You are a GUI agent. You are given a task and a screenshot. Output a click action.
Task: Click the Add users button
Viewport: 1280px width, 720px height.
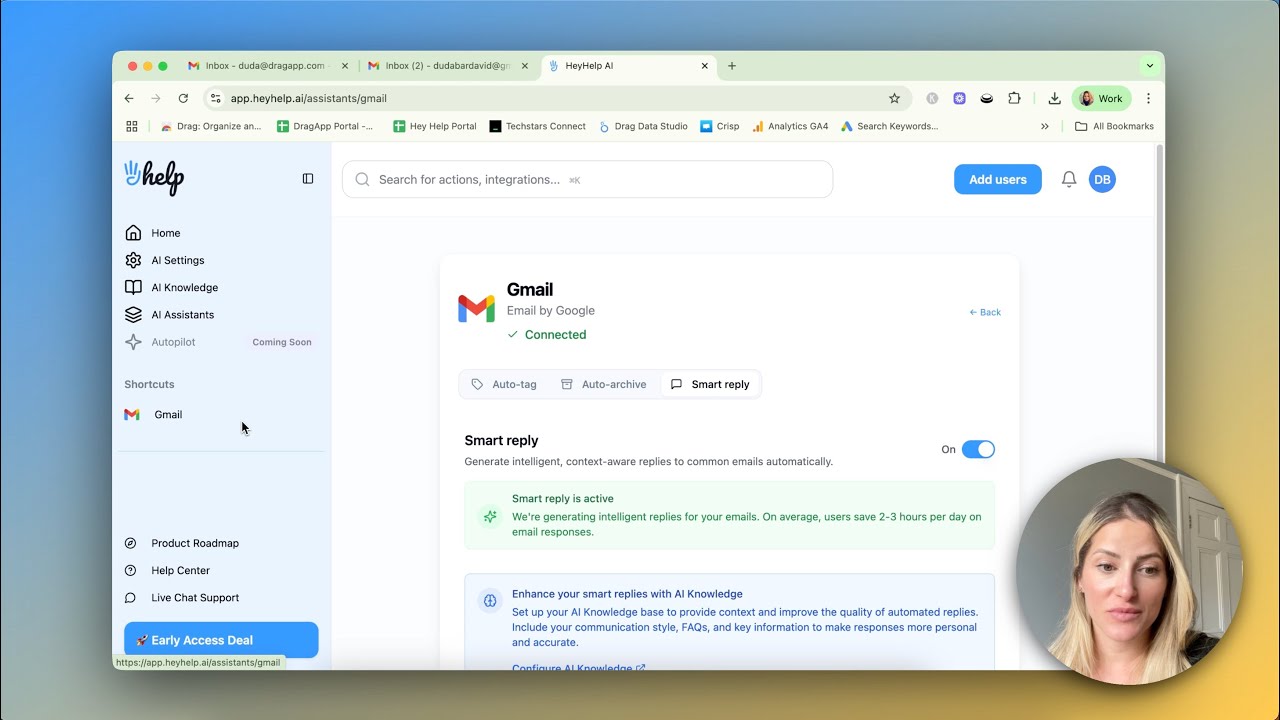point(997,179)
